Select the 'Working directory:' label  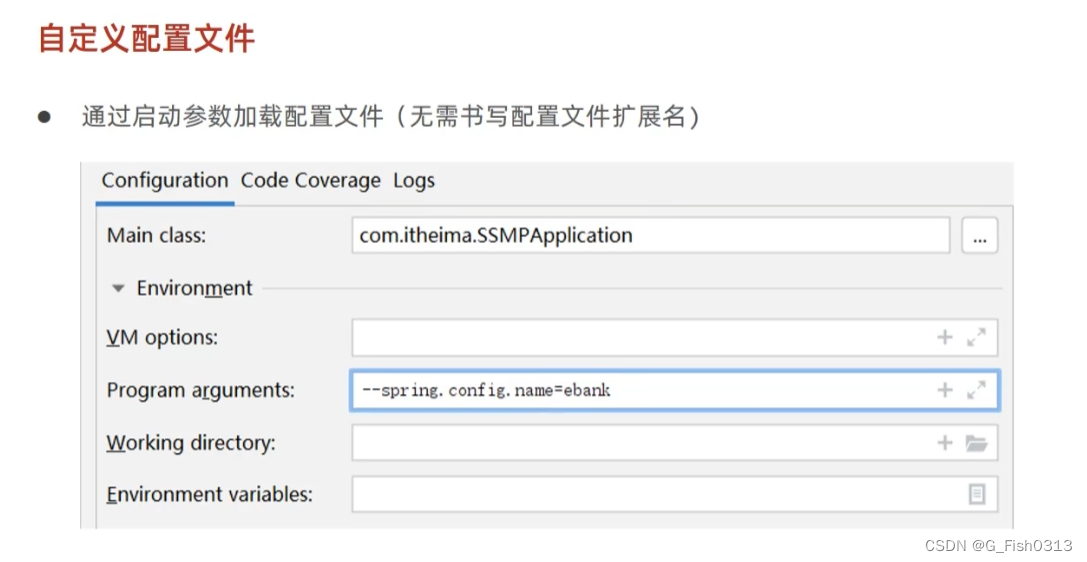point(191,443)
